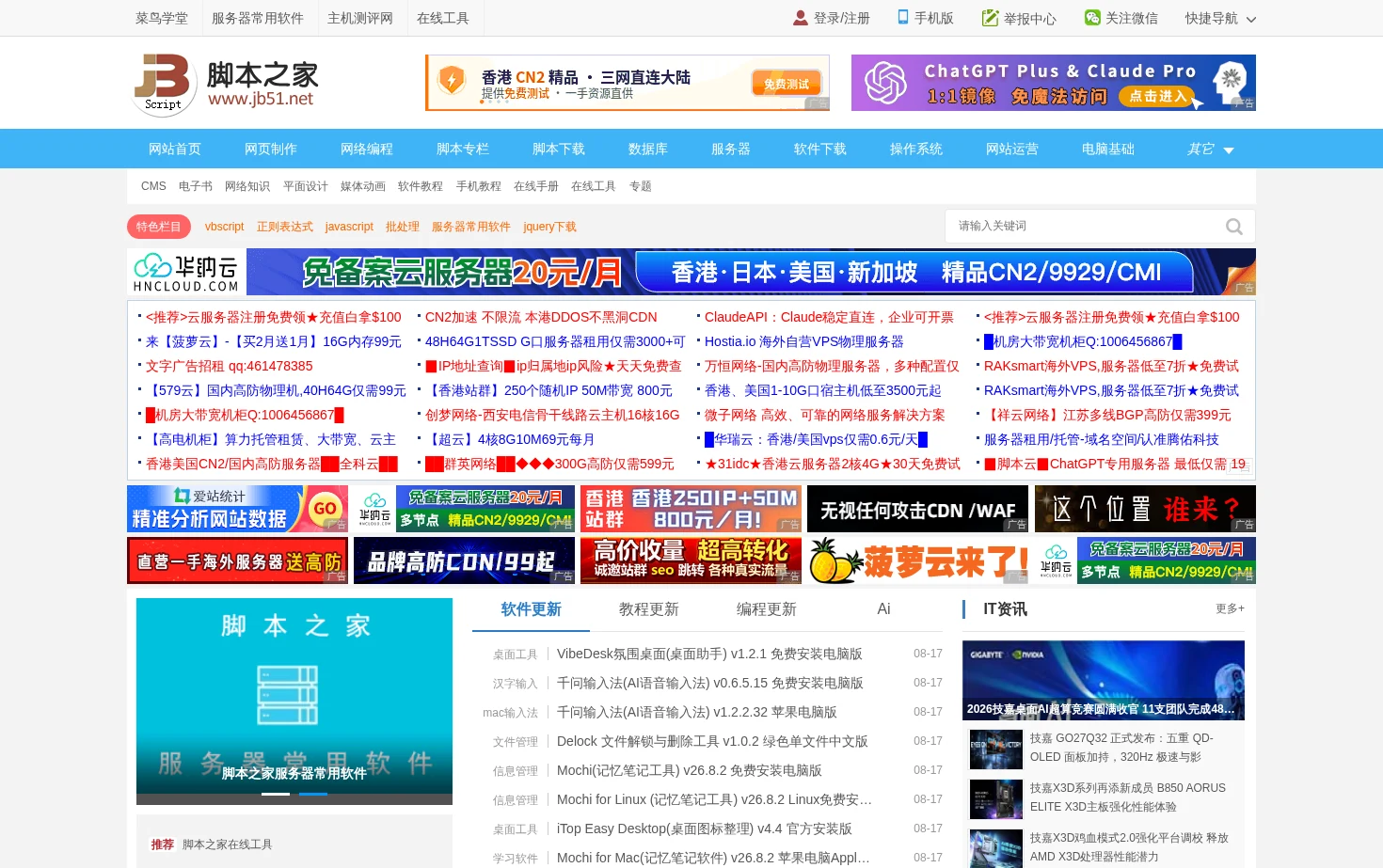This screenshot has width=1383, height=868.
Task: Click 免费测试 orange button in ad
Action: (787, 84)
